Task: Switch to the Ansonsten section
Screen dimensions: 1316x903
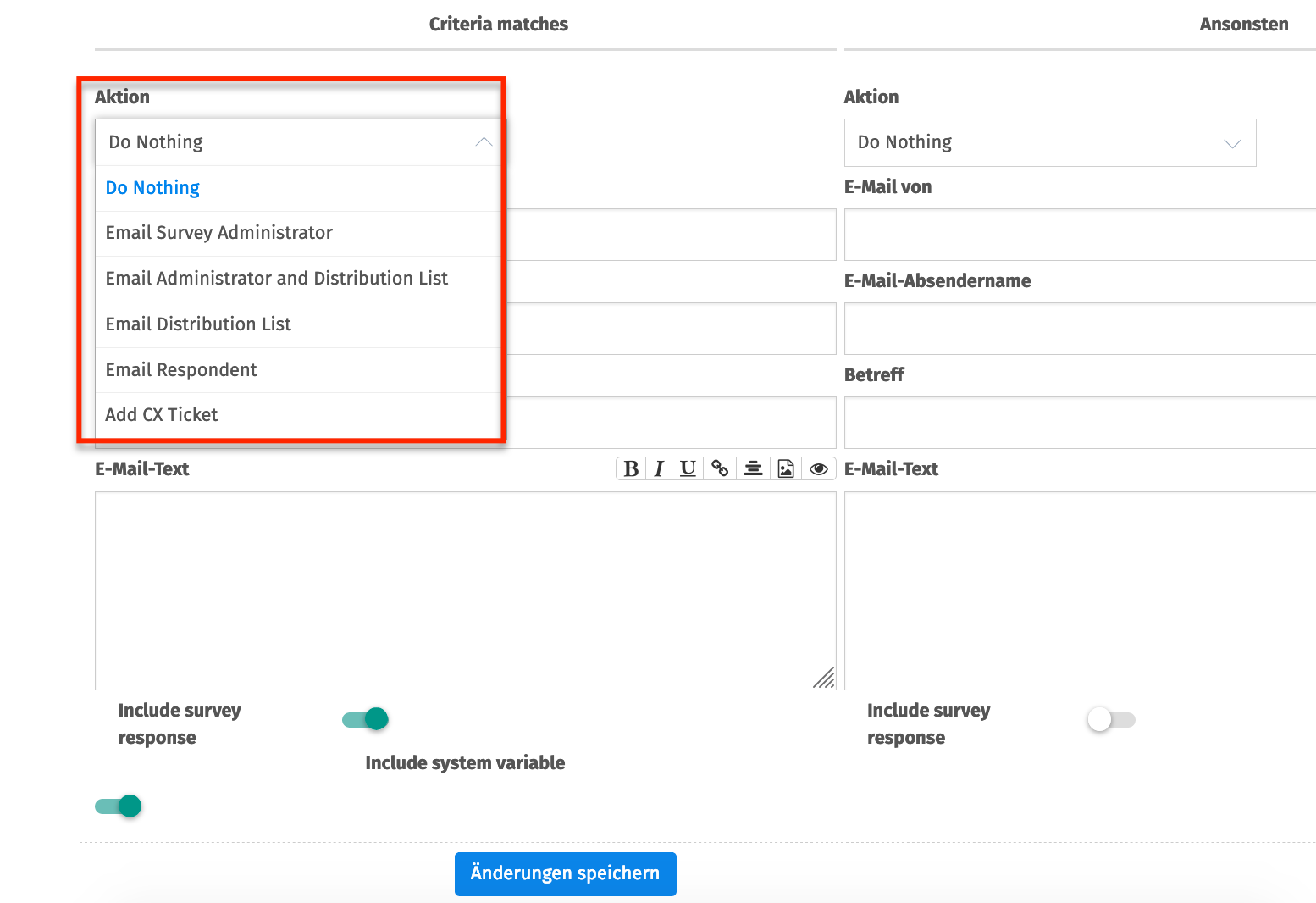Action: click(1244, 24)
